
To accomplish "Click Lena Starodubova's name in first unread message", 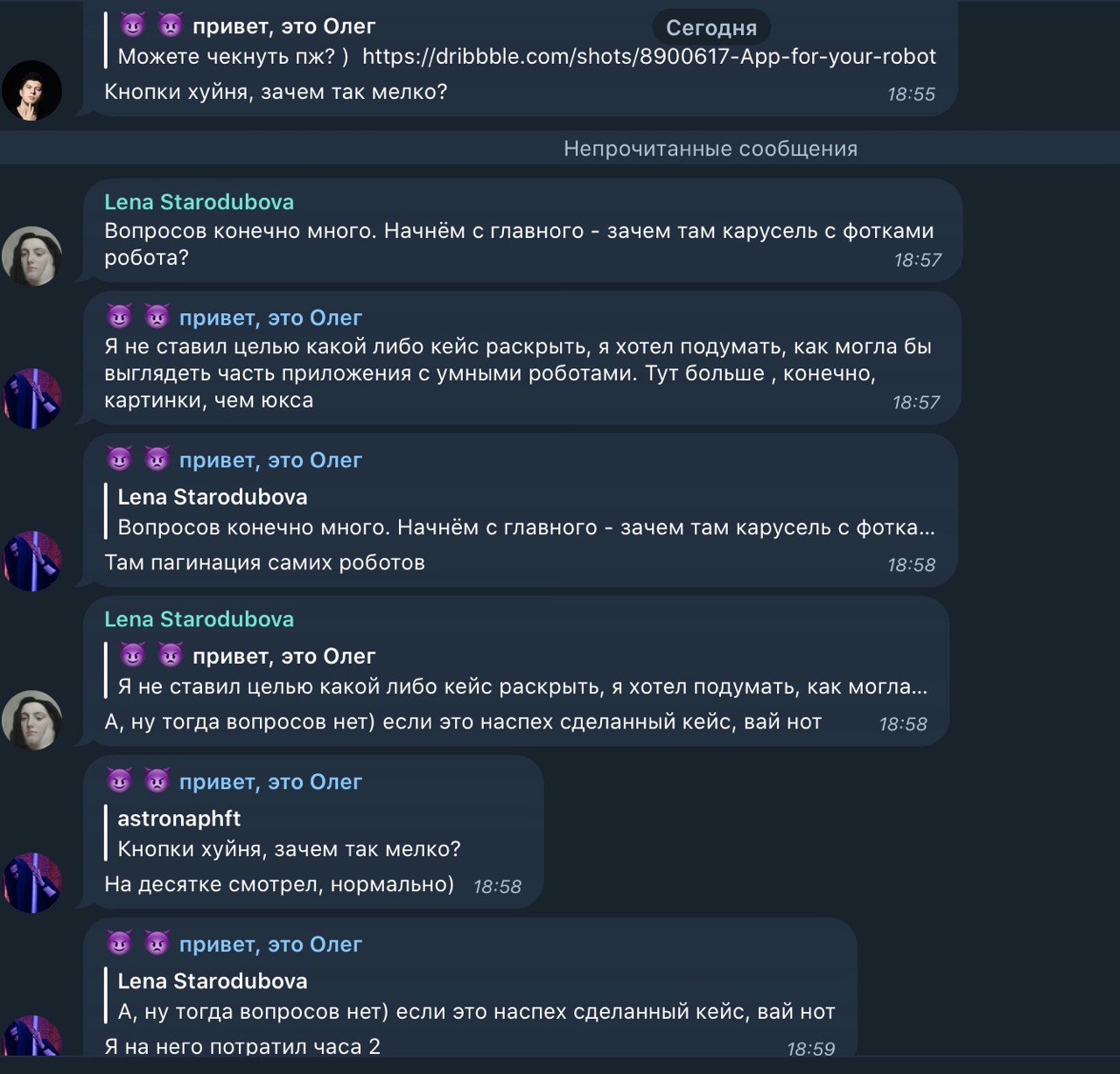I will [x=199, y=202].
